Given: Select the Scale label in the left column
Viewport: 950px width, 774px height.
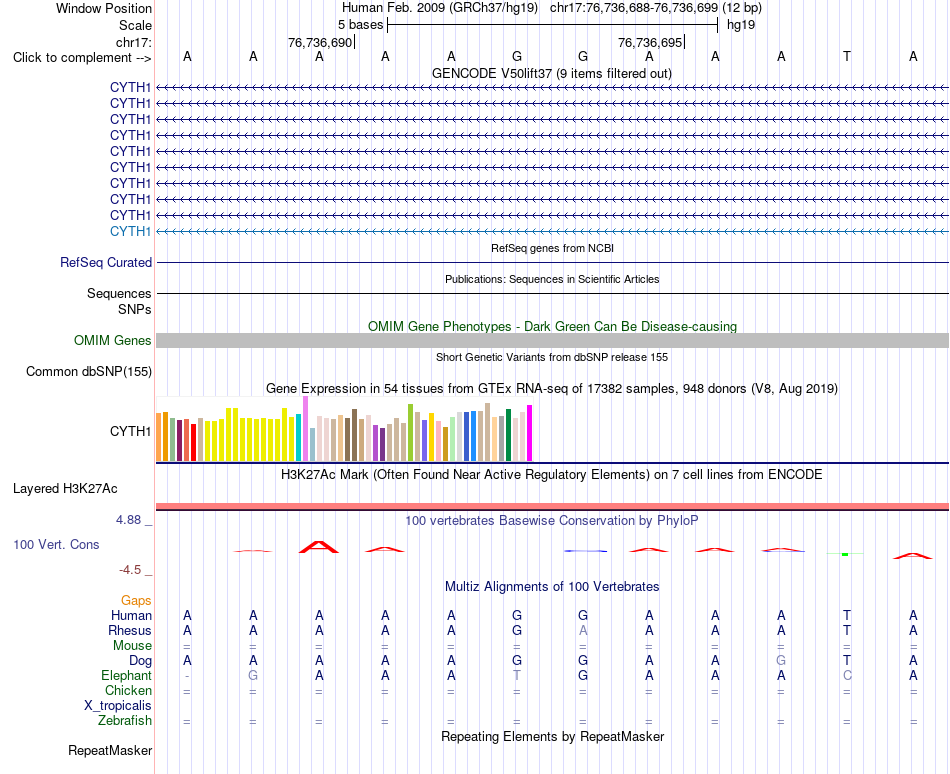Looking at the screenshot, I should click(x=135, y=25).
